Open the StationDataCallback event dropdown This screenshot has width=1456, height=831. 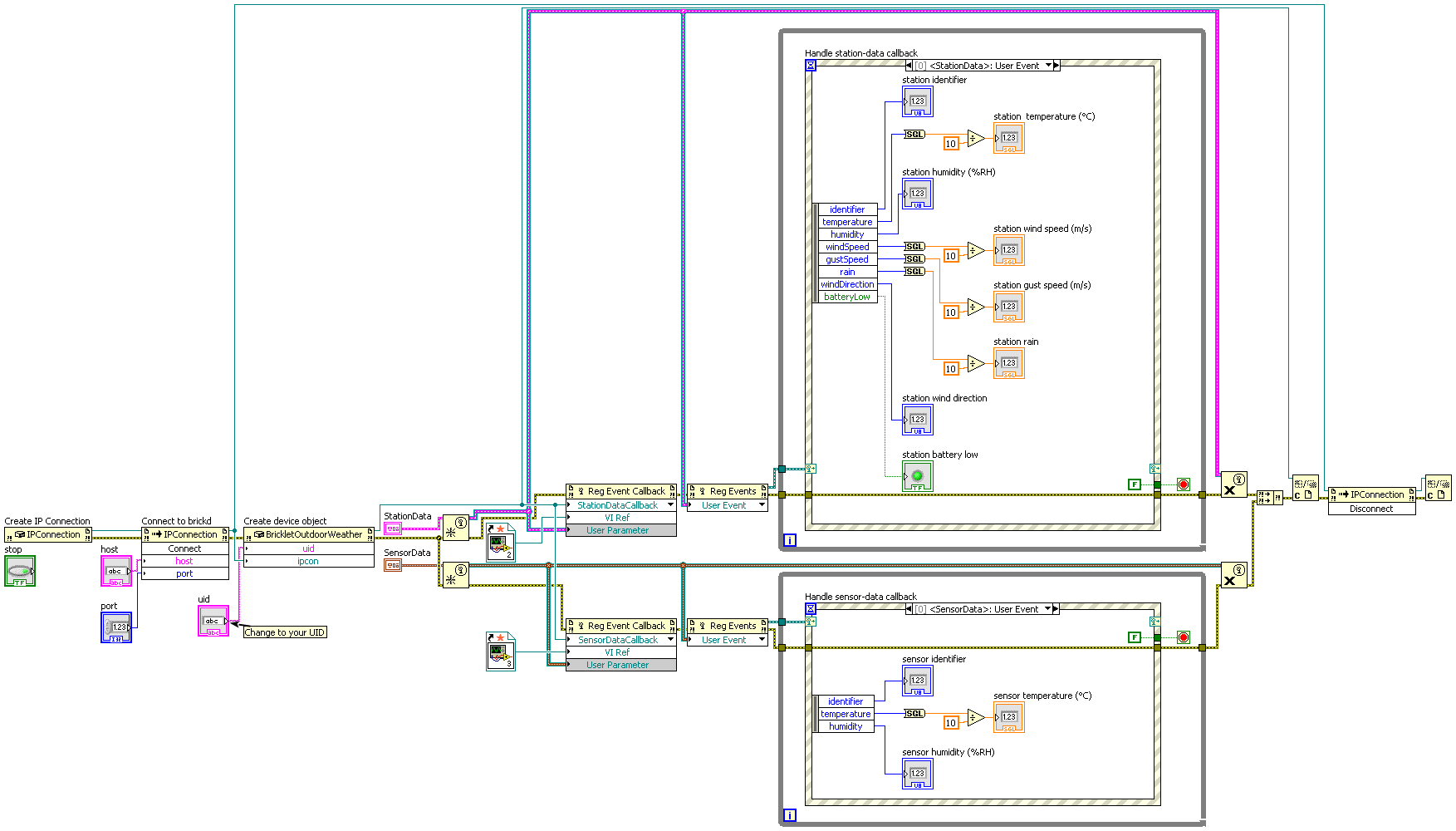pos(670,505)
